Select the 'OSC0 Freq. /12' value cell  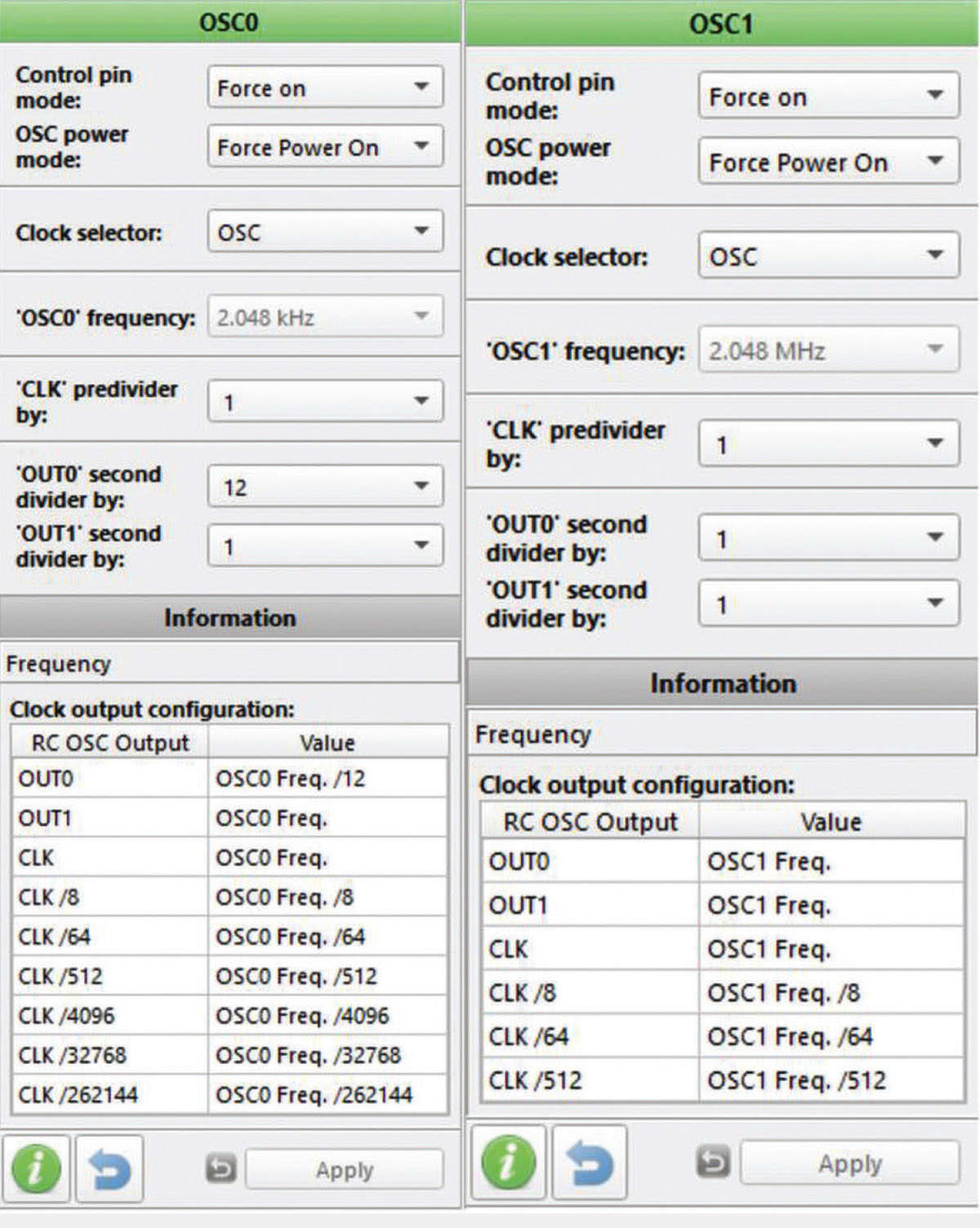coord(327,778)
